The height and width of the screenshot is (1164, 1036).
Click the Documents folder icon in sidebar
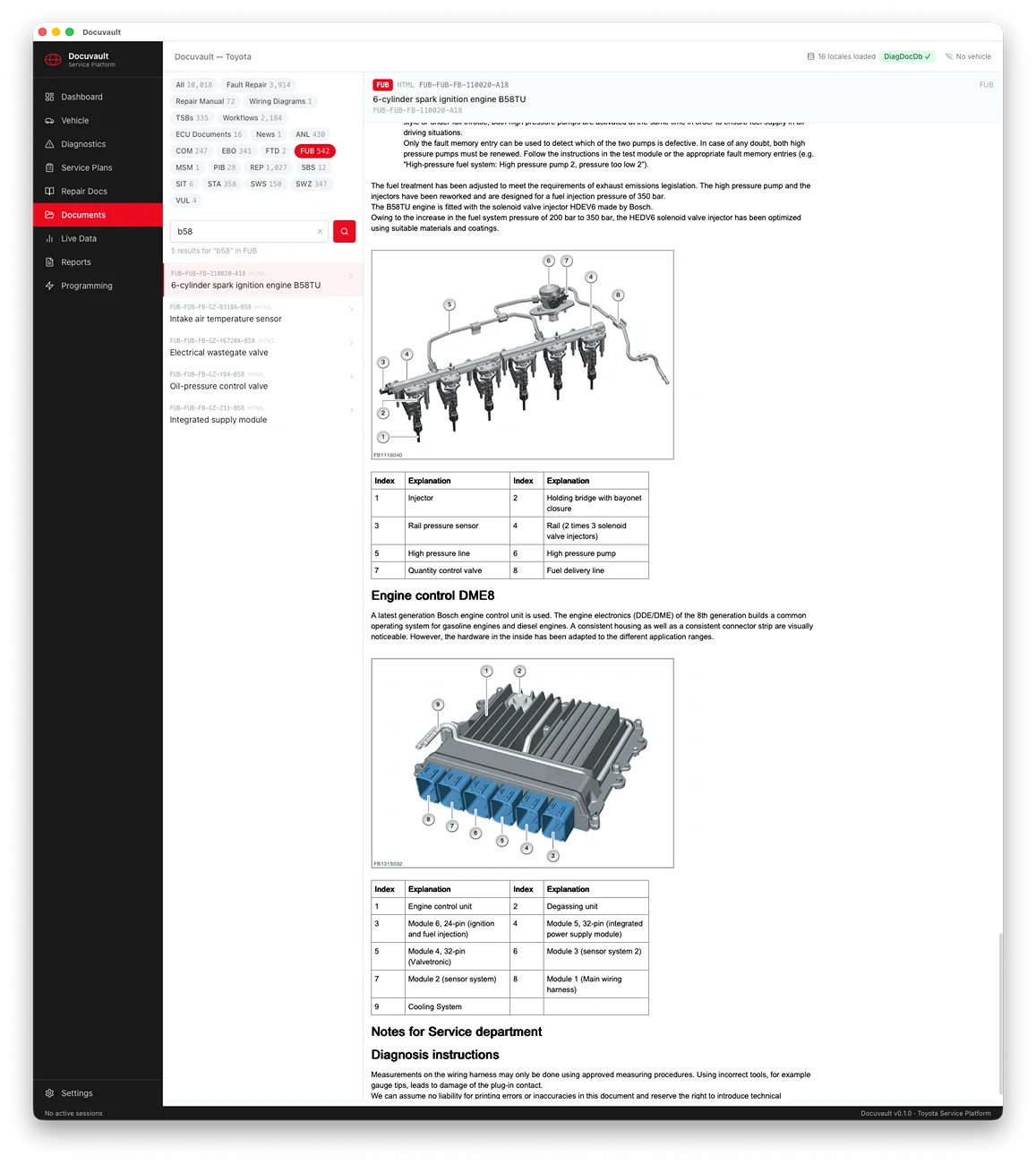click(x=49, y=215)
